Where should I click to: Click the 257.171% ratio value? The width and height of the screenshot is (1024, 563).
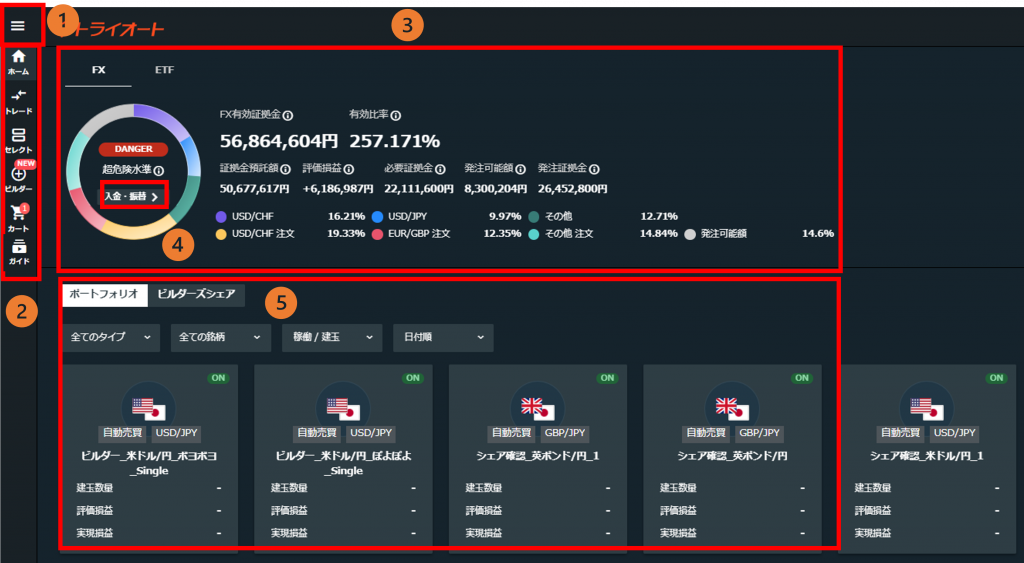(394, 141)
